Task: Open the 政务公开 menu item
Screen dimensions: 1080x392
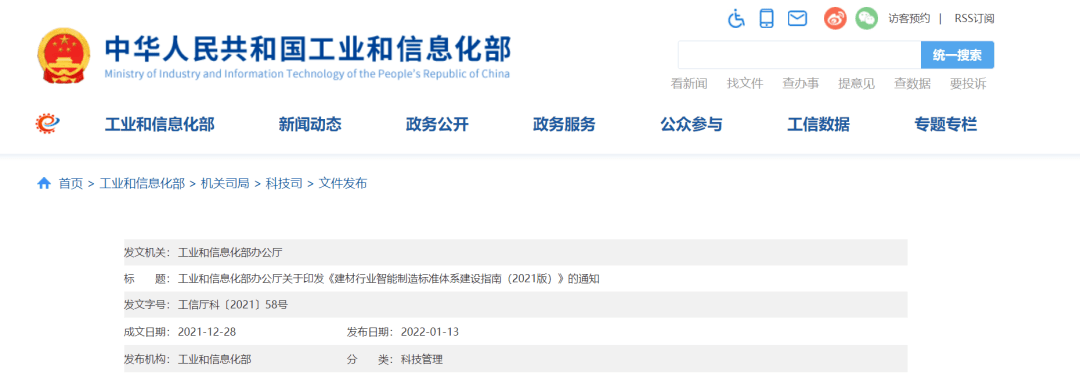Action: pos(437,125)
